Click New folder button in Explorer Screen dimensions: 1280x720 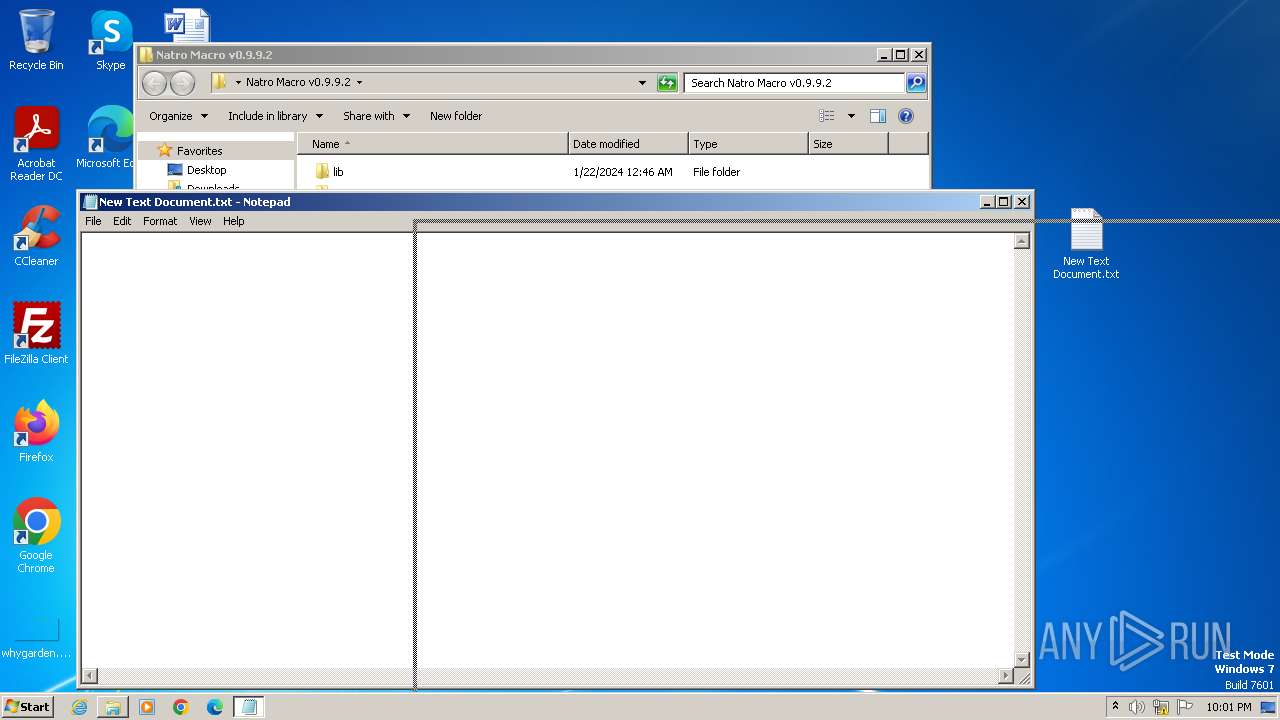[x=456, y=116]
